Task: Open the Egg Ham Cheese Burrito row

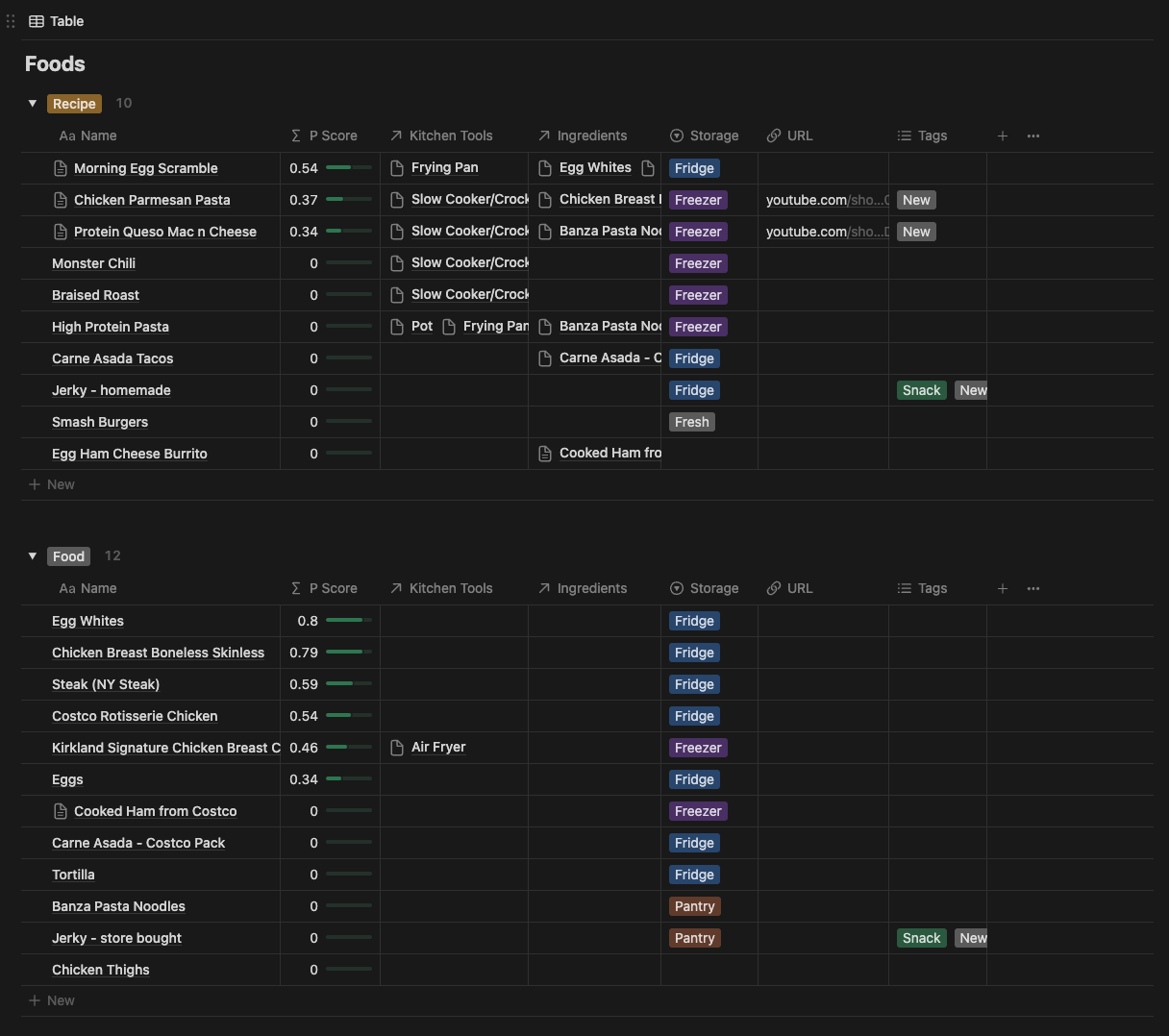Action: pyautogui.click(x=130, y=454)
